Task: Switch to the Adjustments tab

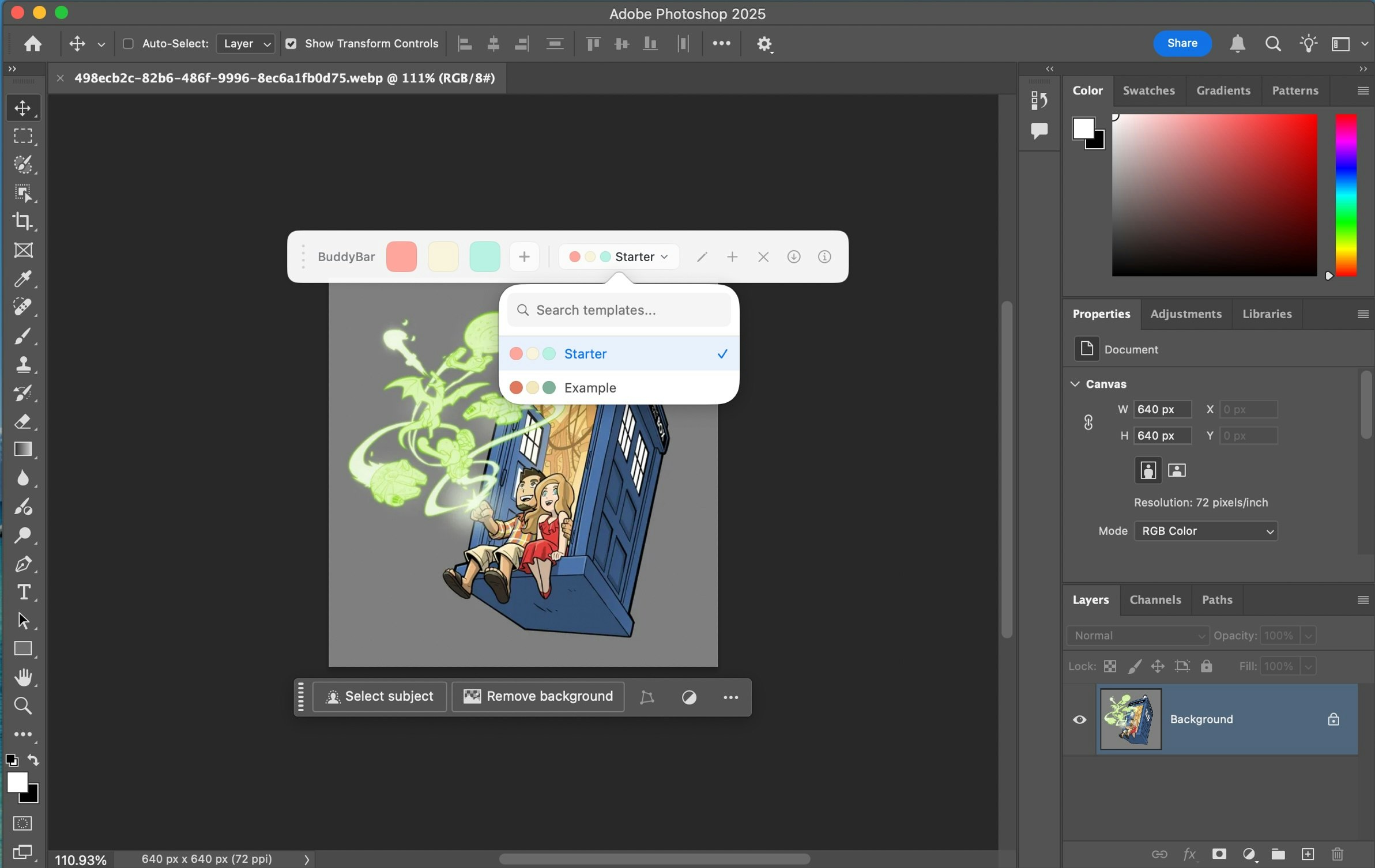Action: click(x=1185, y=314)
